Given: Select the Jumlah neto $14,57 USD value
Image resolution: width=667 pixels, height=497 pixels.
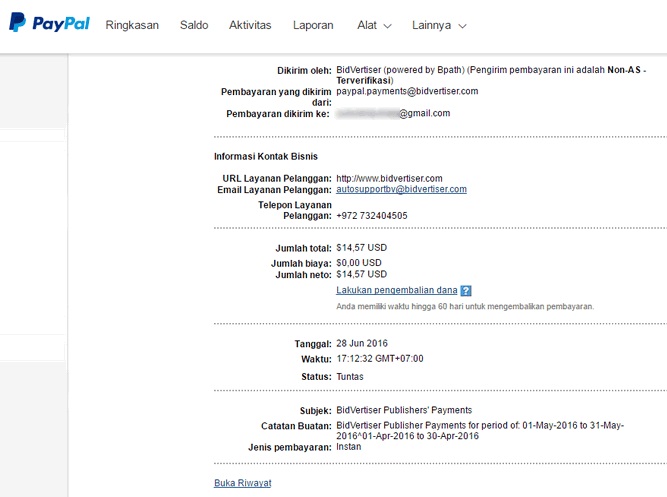Looking at the screenshot, I should (x=362, y=274).
